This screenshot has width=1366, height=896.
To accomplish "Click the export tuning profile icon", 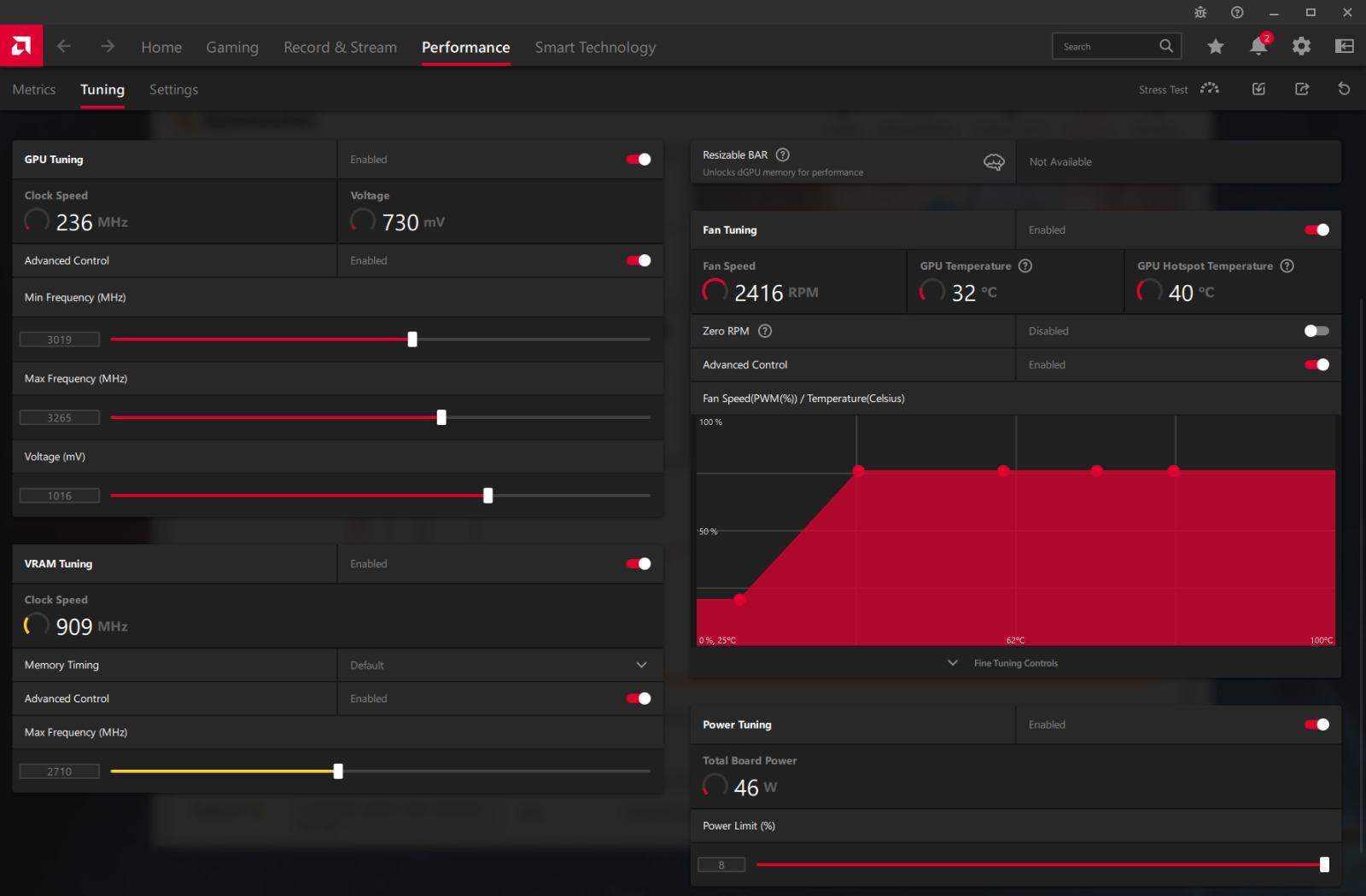I will (1302, 89).
